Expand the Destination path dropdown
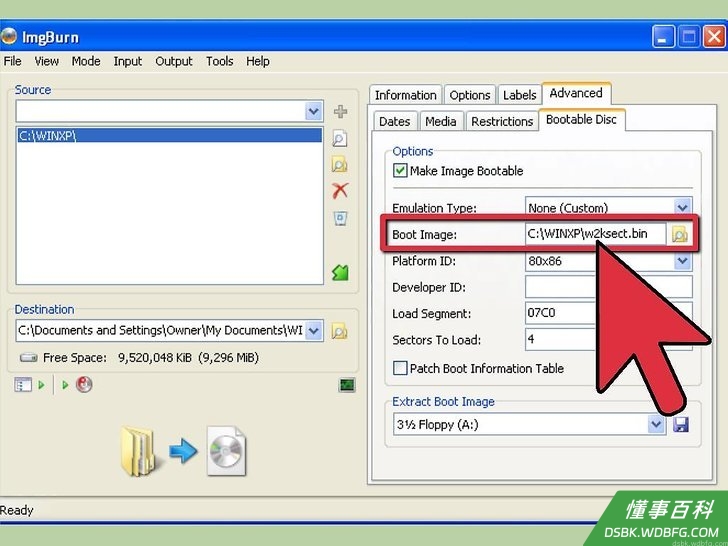This screenshot has height=546, width=728. click(314, 331)
